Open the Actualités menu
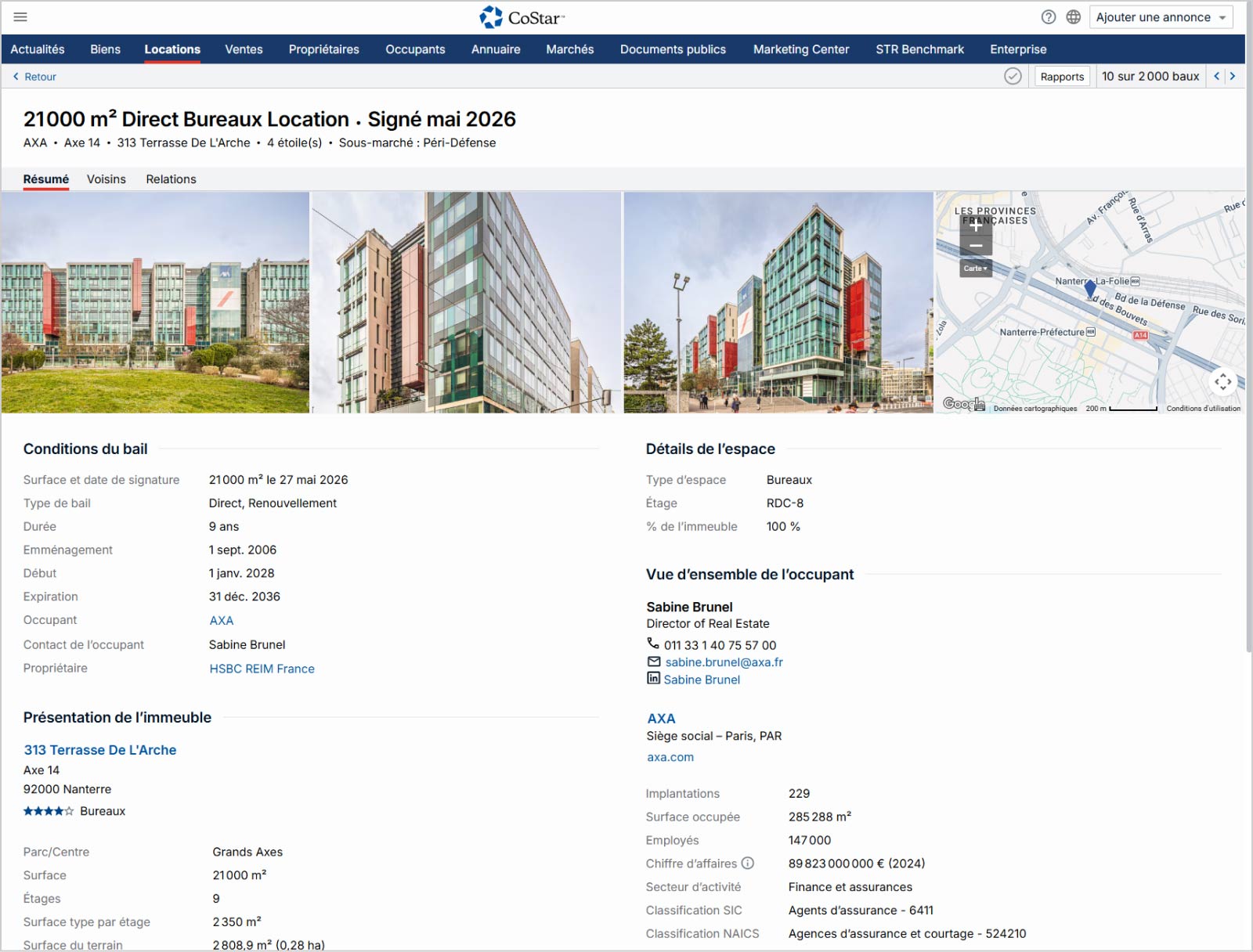The image size is (1253, 952). [x=38, y=49]
